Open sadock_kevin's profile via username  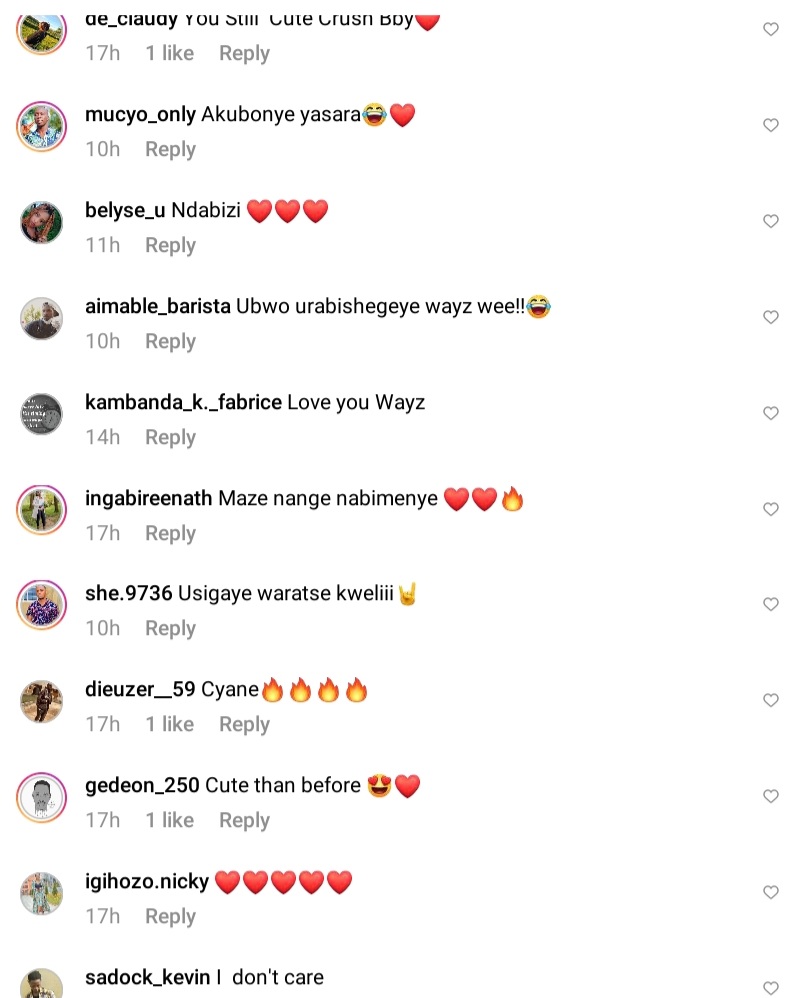tap(148, 978)
